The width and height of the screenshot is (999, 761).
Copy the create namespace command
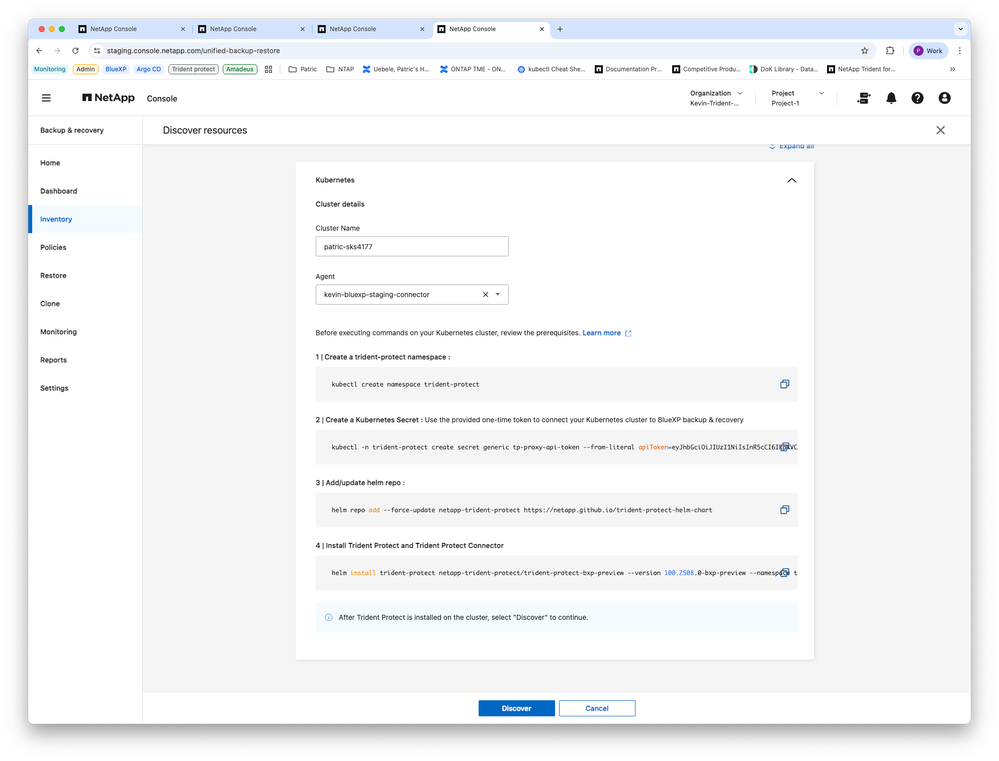point(784,384)
